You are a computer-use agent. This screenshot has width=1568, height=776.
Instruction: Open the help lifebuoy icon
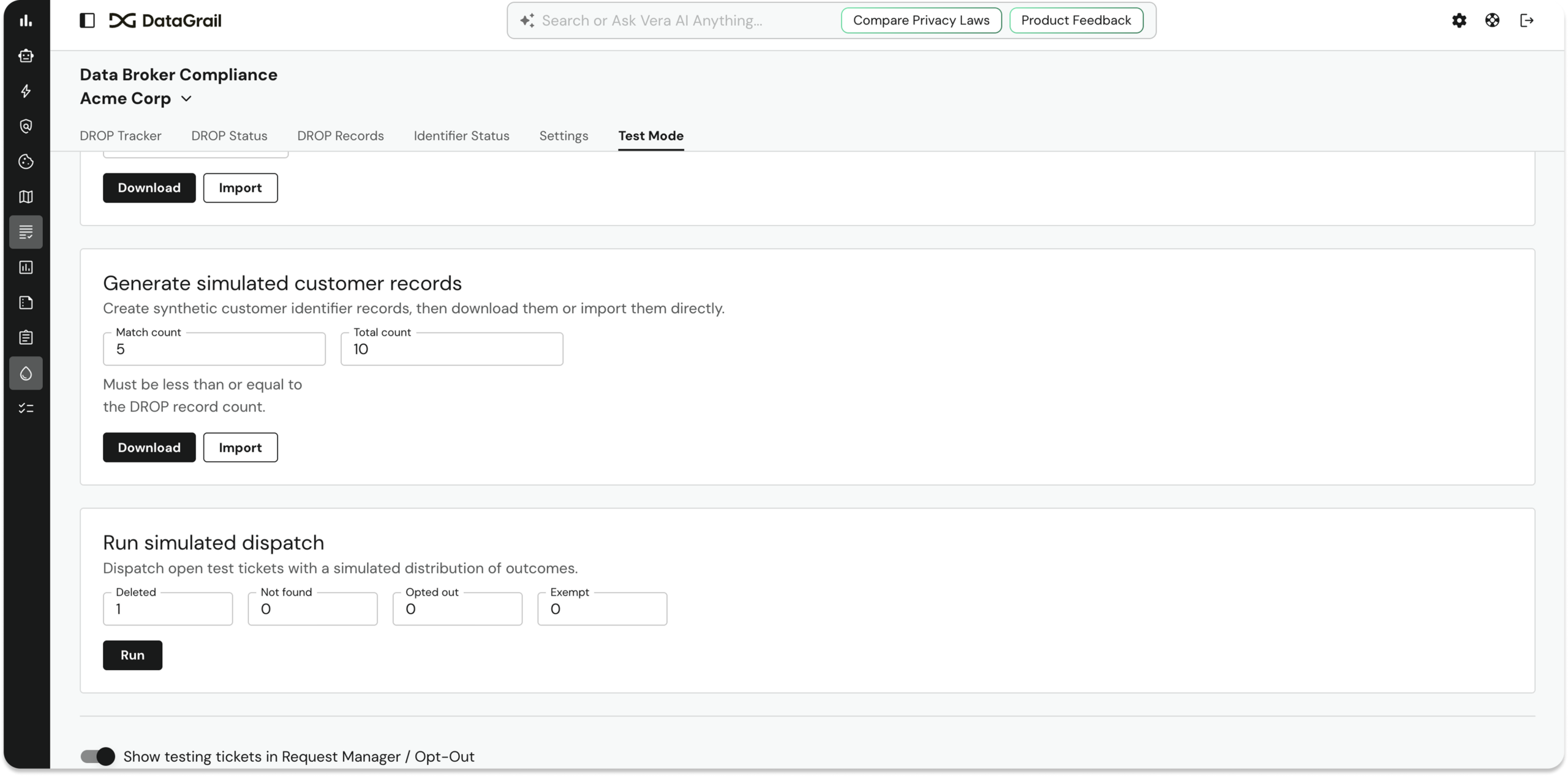1492,20
